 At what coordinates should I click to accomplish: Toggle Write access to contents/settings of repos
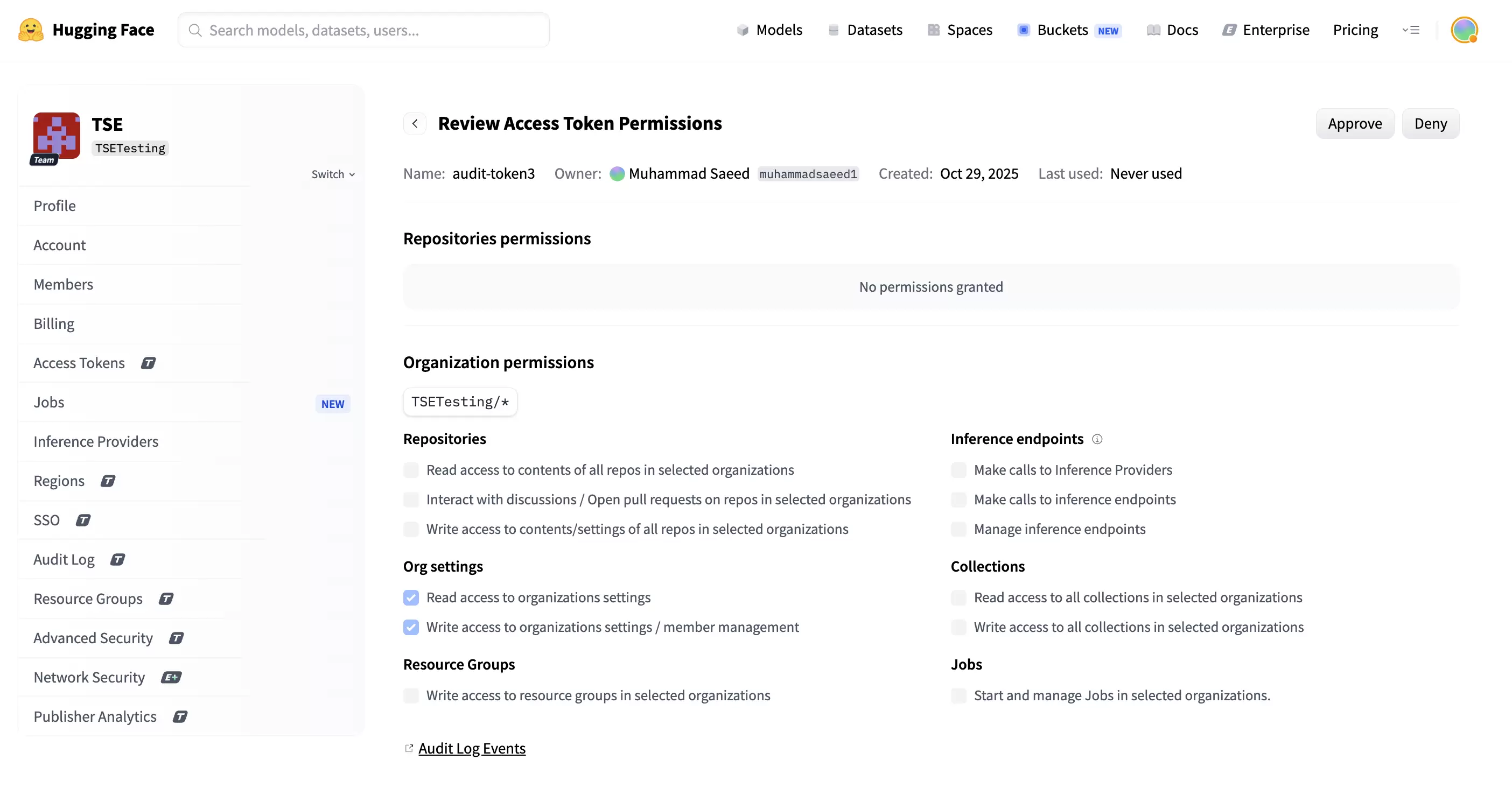[x=411, y=529]
